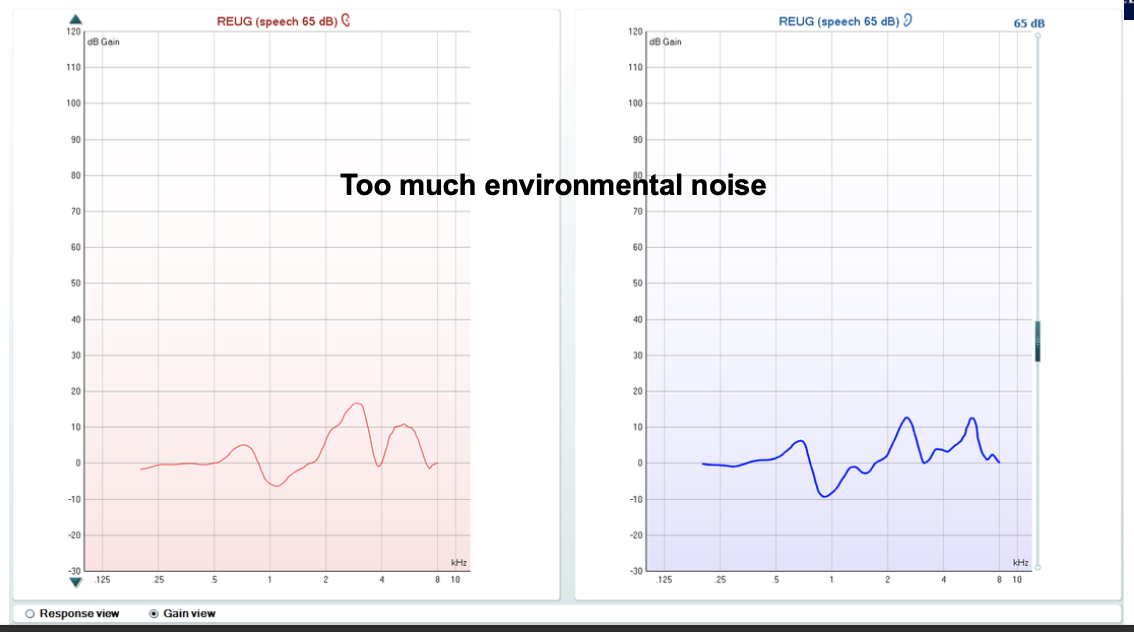
Task: Select the Gain view radio button
Action: (x=153, y=613)
